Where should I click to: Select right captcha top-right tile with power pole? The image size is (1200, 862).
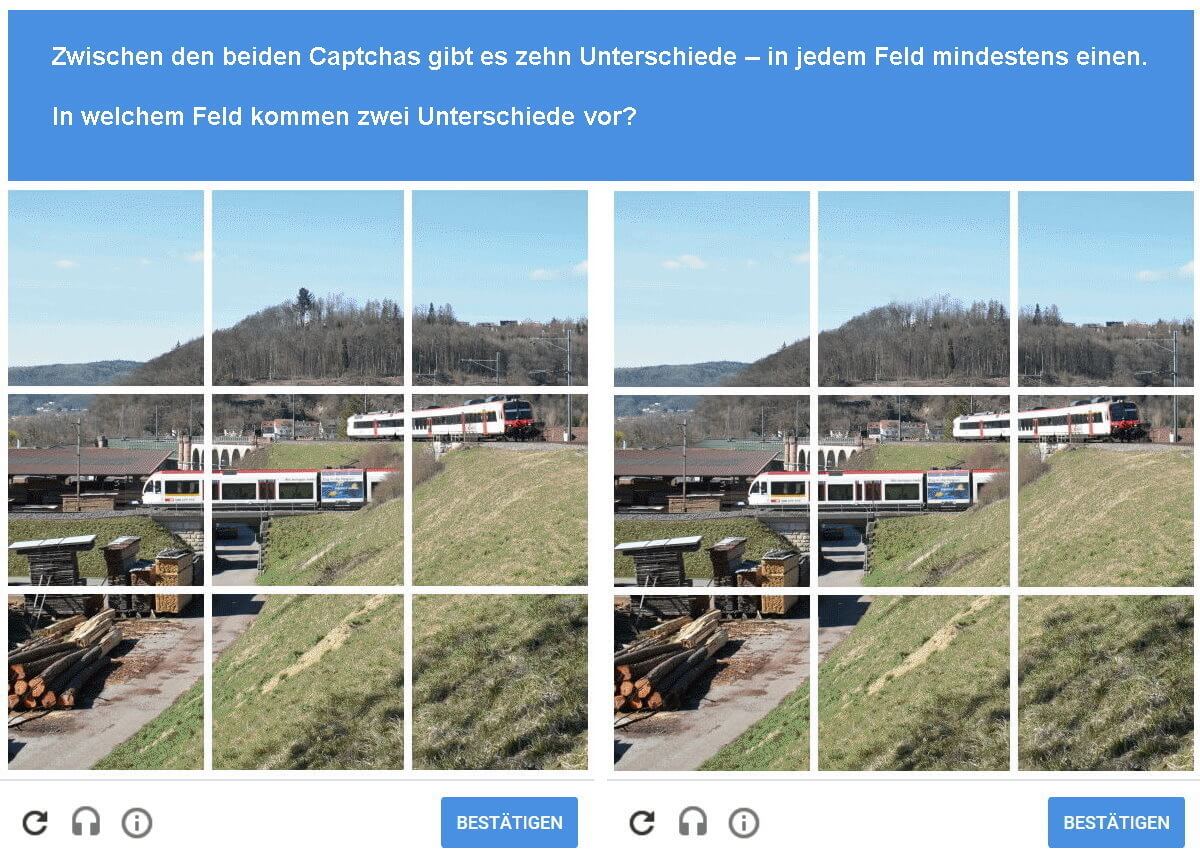[1106, 288]
